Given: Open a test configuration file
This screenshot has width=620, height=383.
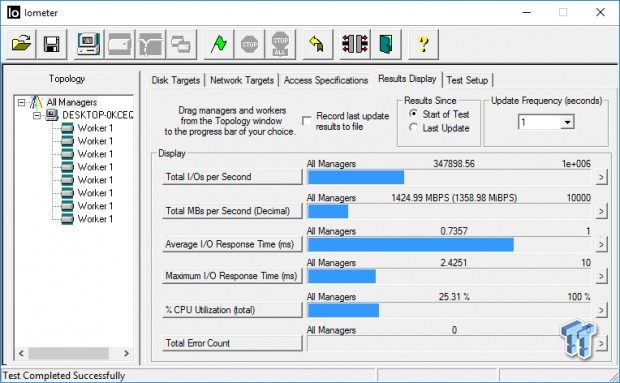Looking at the screenshot, I should pyautogui.click(x=21, y=44).
